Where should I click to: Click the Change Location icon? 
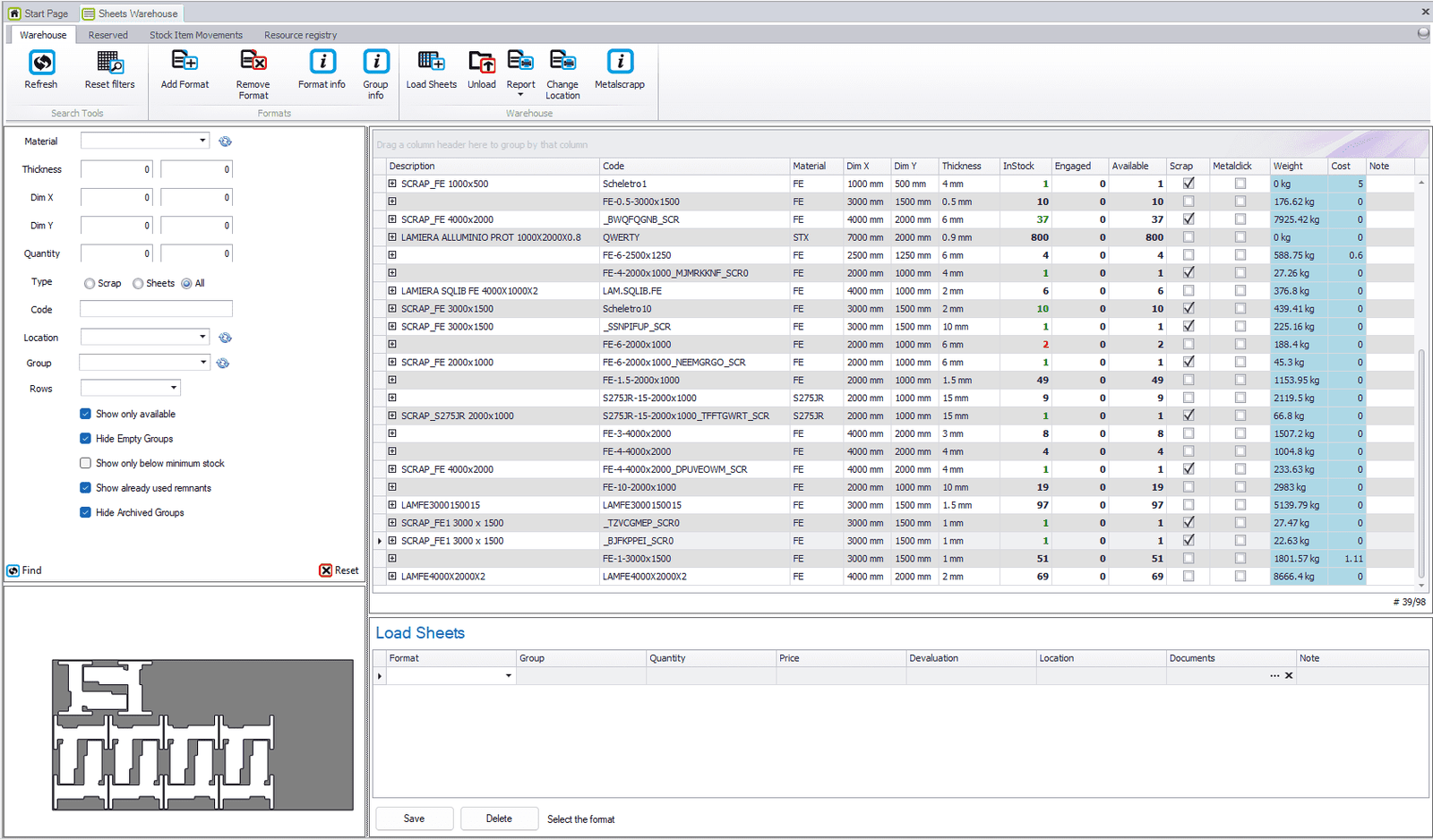click(562, 63)
